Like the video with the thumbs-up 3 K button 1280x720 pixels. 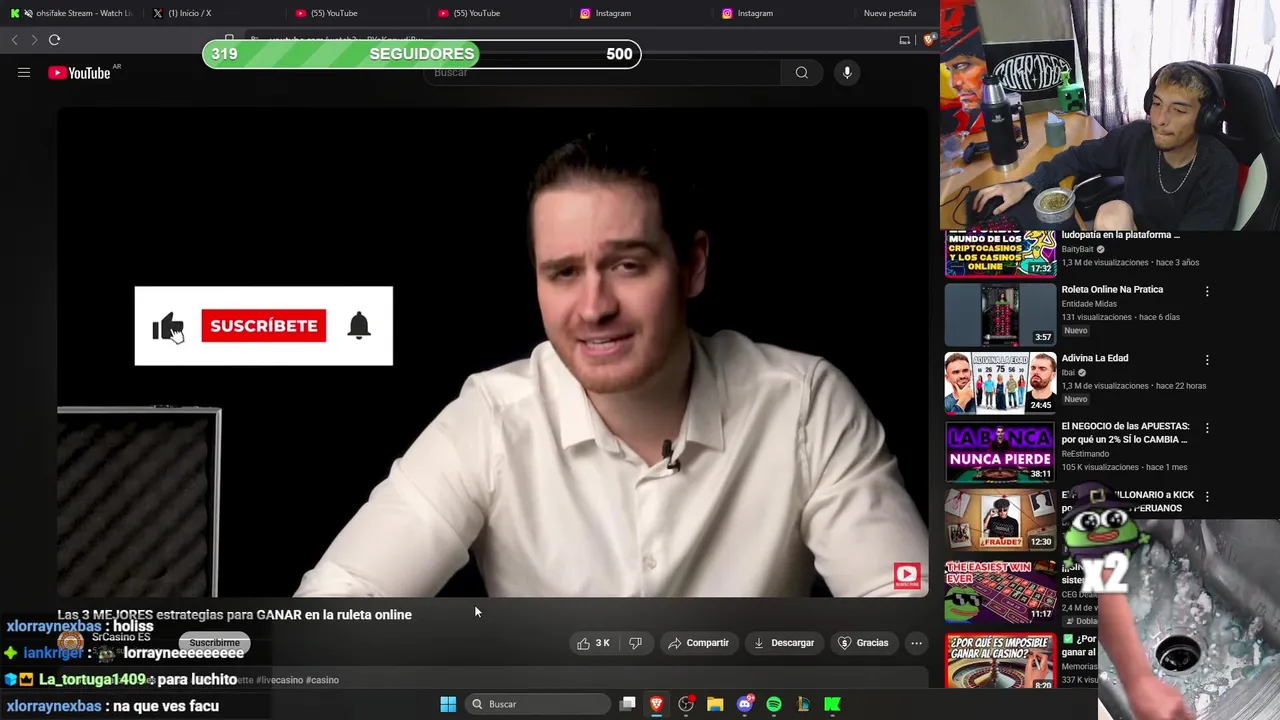[x=593, y=643]
